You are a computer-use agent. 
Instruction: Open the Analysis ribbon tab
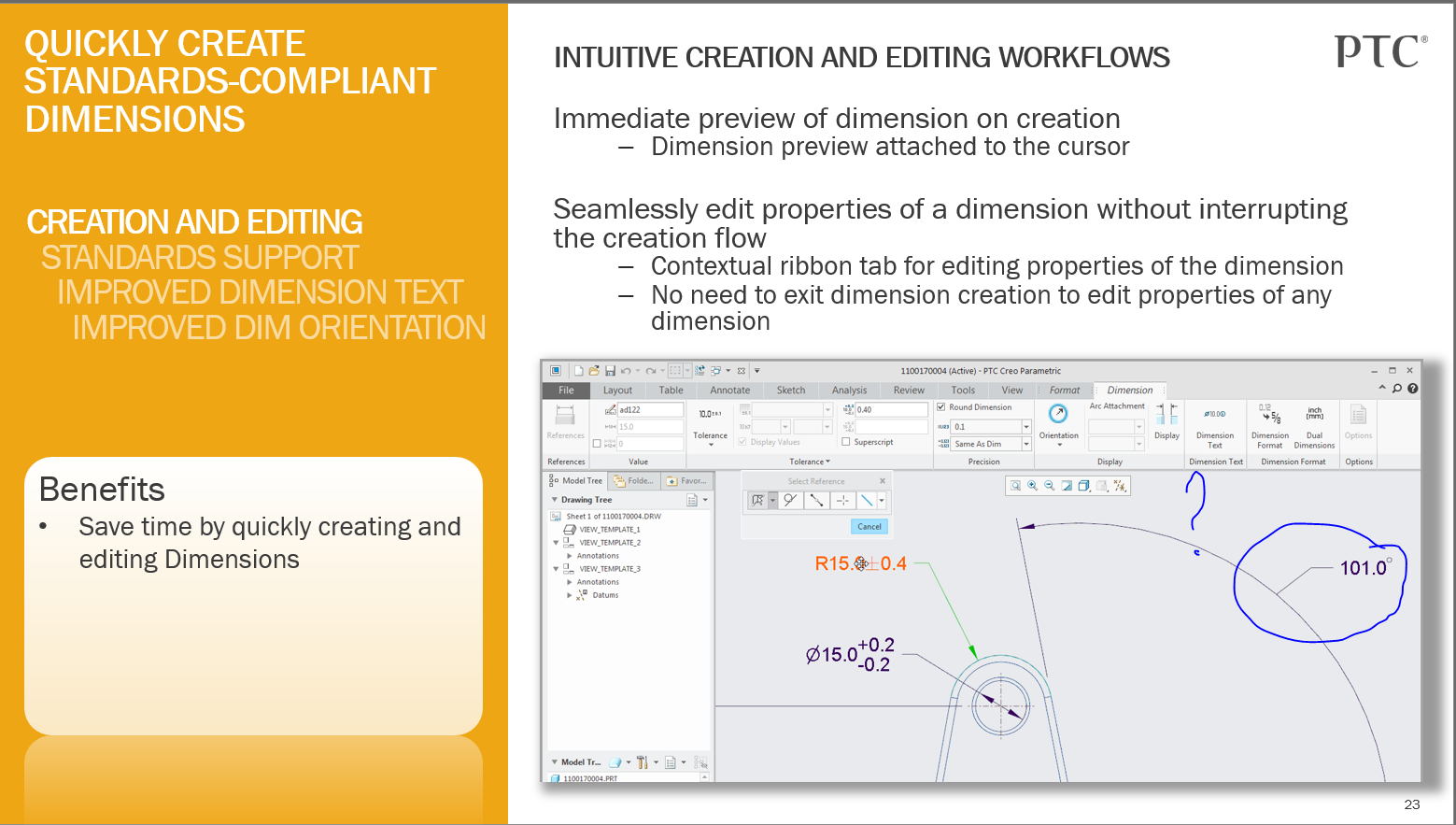coord(849,391)
